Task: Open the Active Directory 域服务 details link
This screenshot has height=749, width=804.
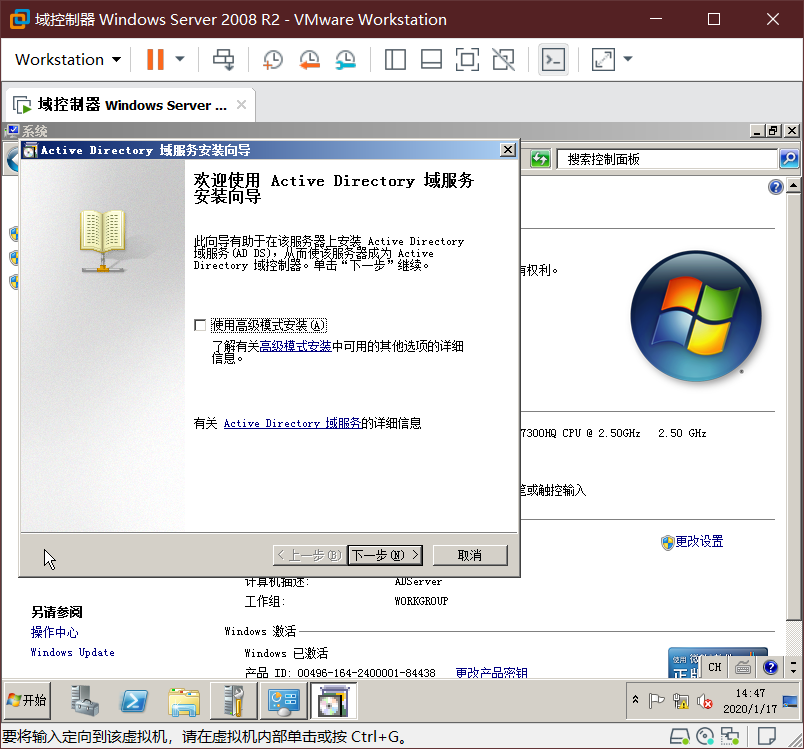Action: (292, 423)
